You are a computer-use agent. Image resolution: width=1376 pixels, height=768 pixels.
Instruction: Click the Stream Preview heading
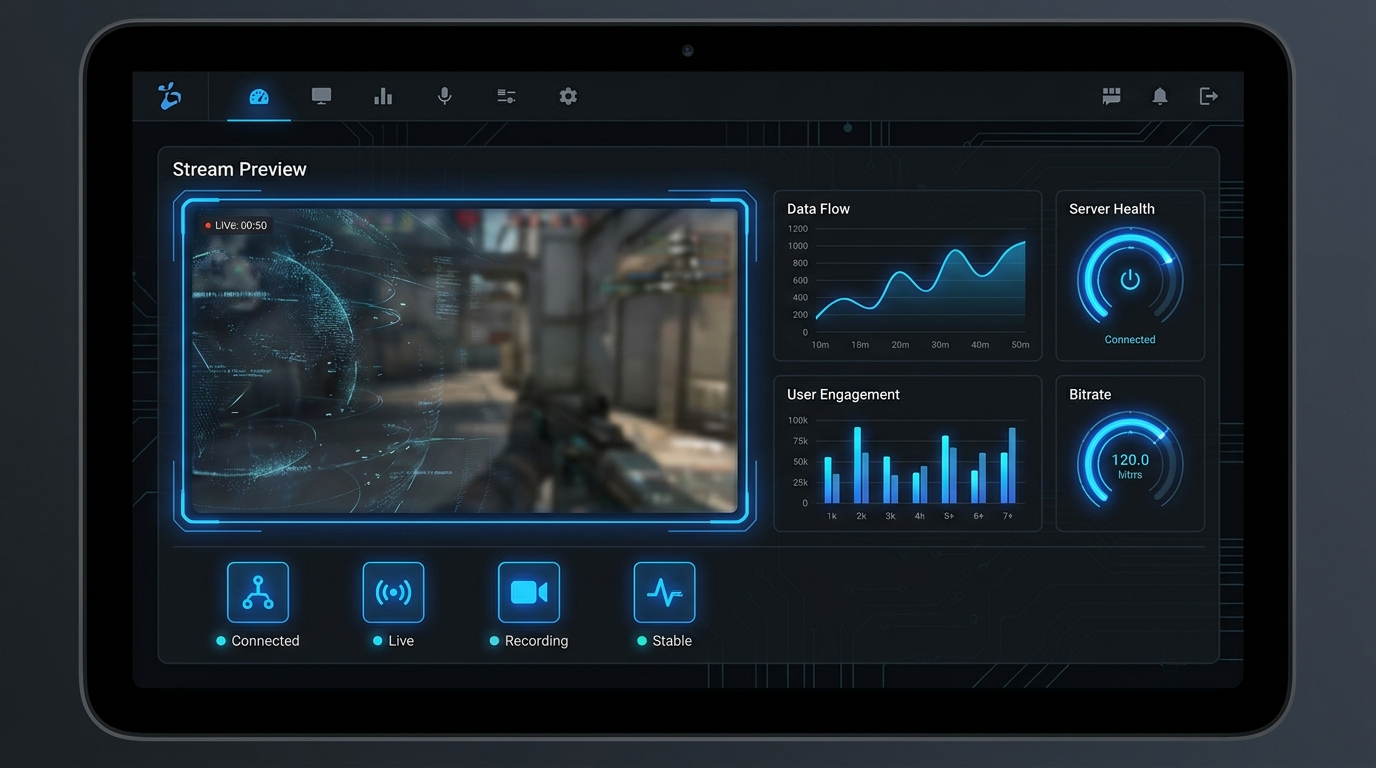coord(240,169)
